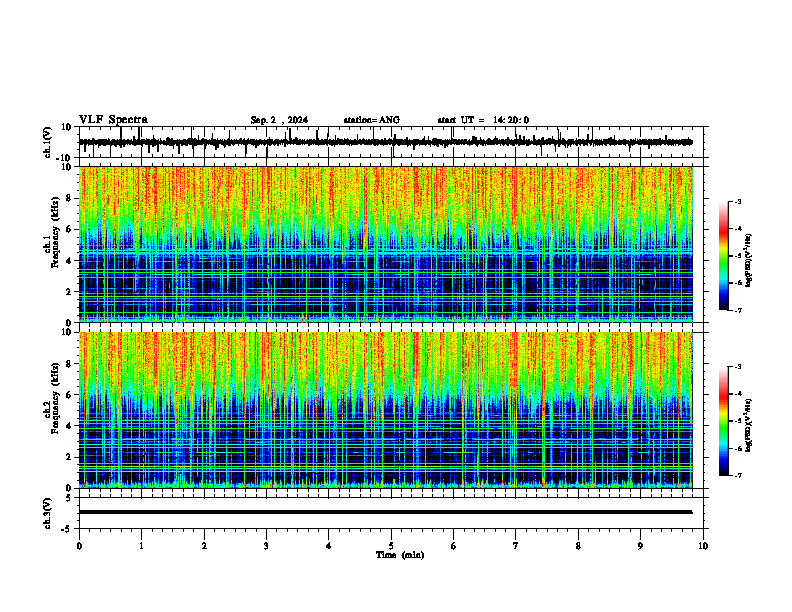792x612 pixels.
Task: Click the "Time (min)" axis title
Action: point(400,555)
